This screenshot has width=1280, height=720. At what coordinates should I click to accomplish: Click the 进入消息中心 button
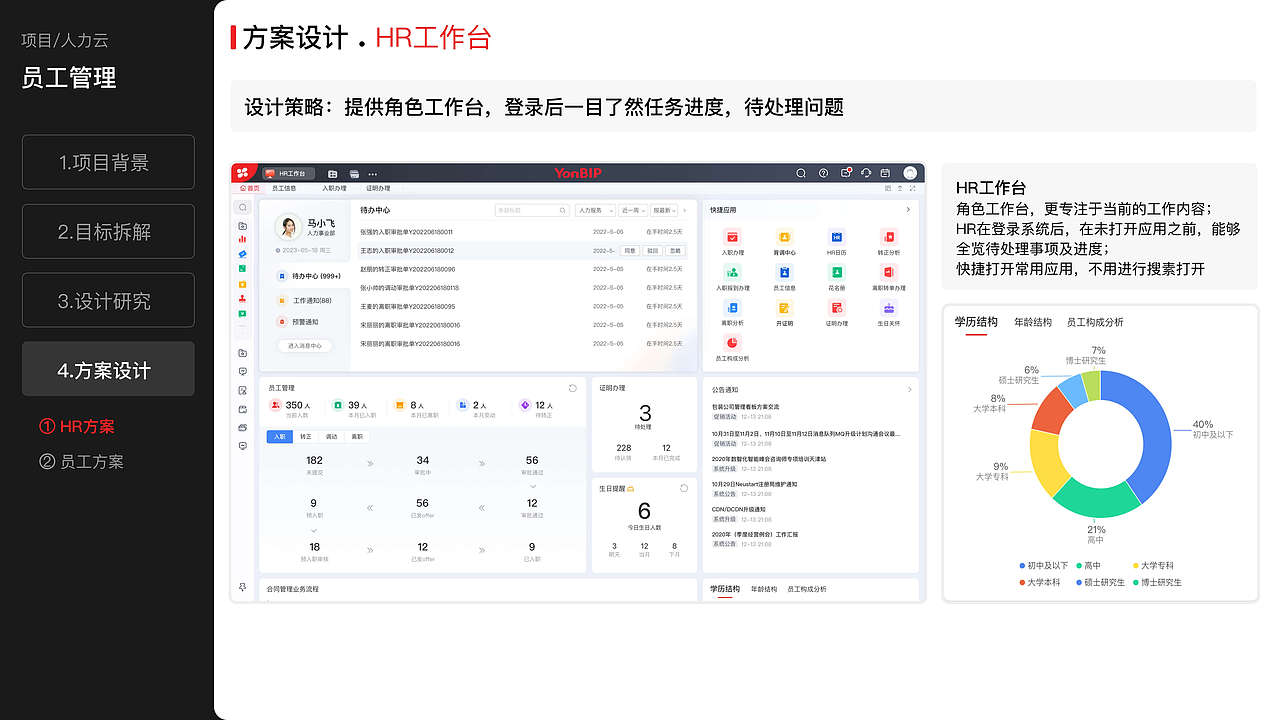coord(305,345)
